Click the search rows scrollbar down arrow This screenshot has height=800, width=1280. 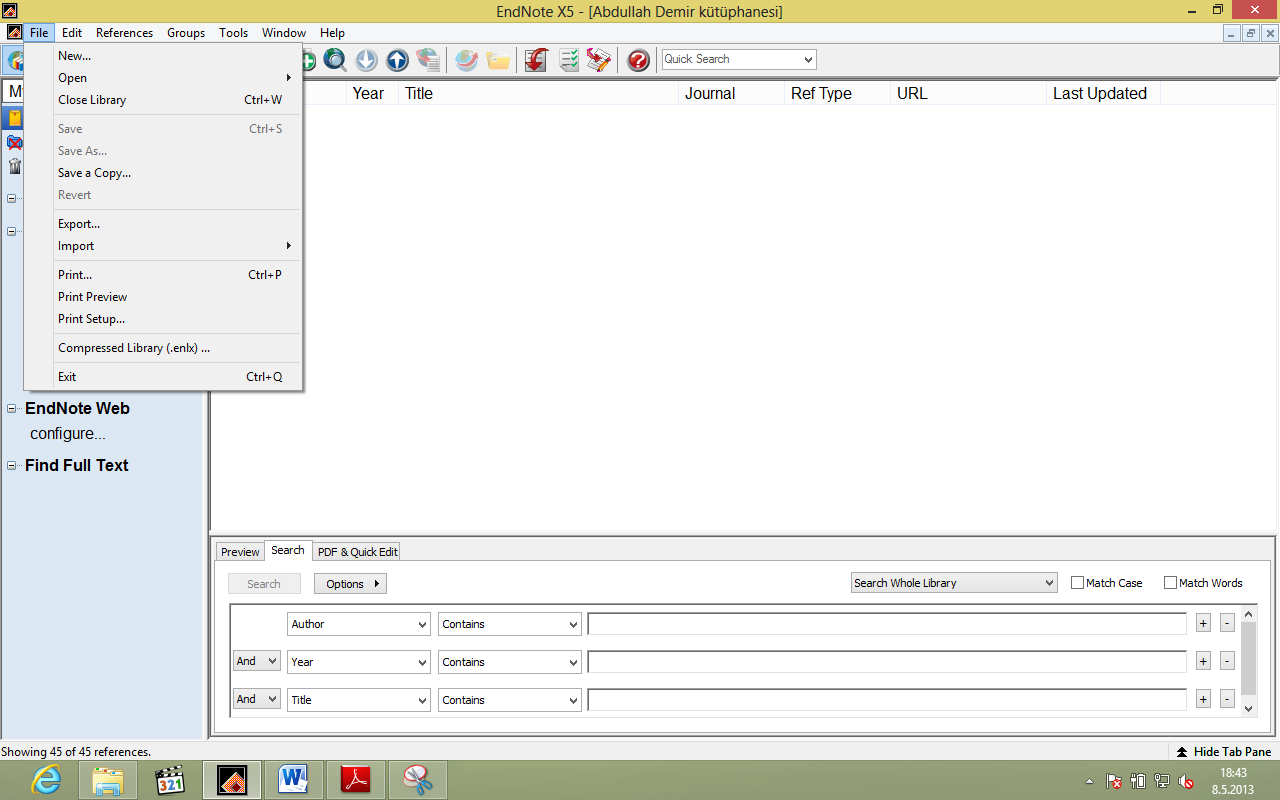pyautogui.click(x=1248, y=708)
